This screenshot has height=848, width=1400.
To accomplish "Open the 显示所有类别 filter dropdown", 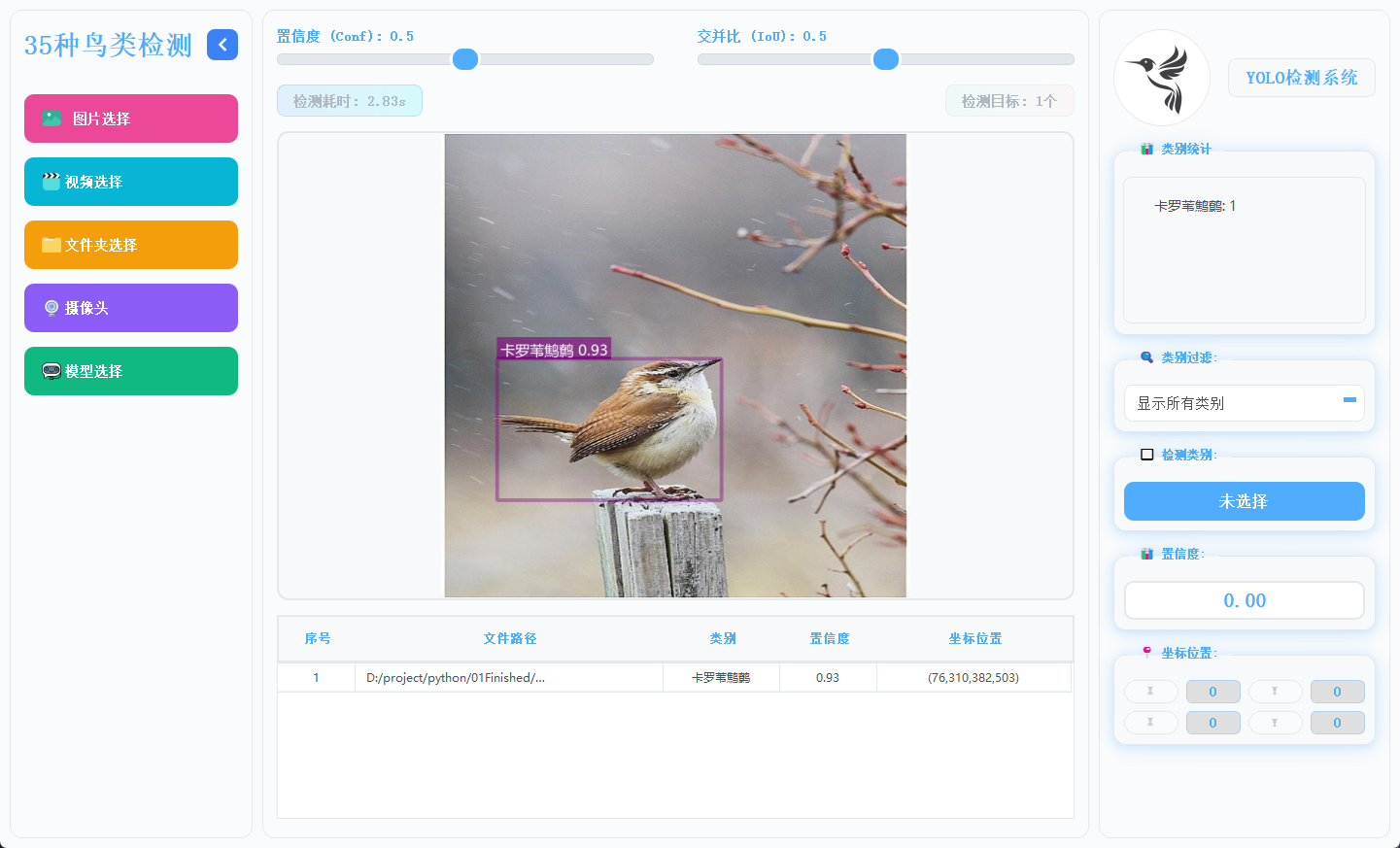I will (x=1245, y=403).
